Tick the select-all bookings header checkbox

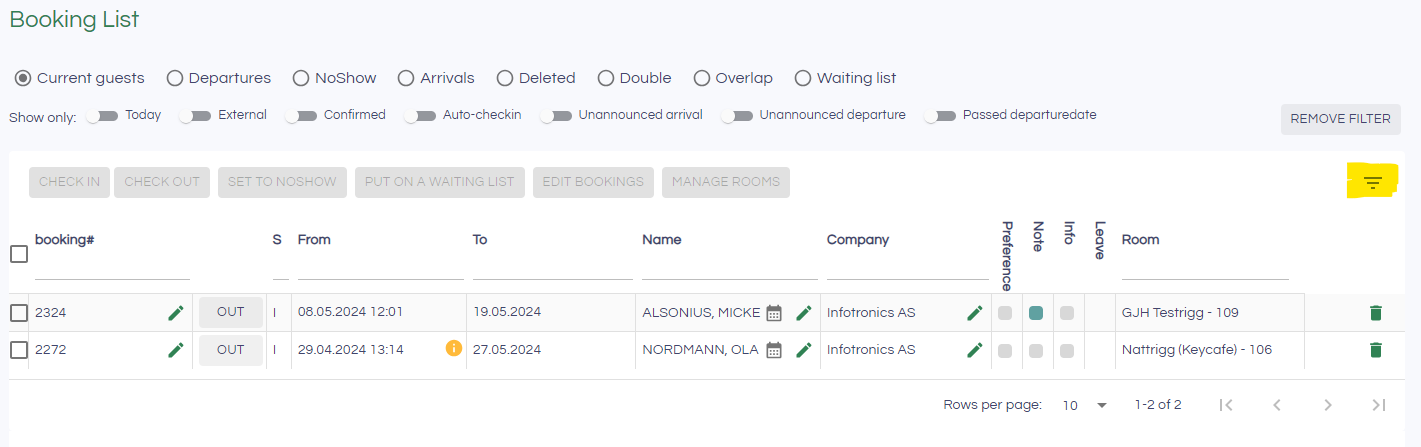[19, 254]
